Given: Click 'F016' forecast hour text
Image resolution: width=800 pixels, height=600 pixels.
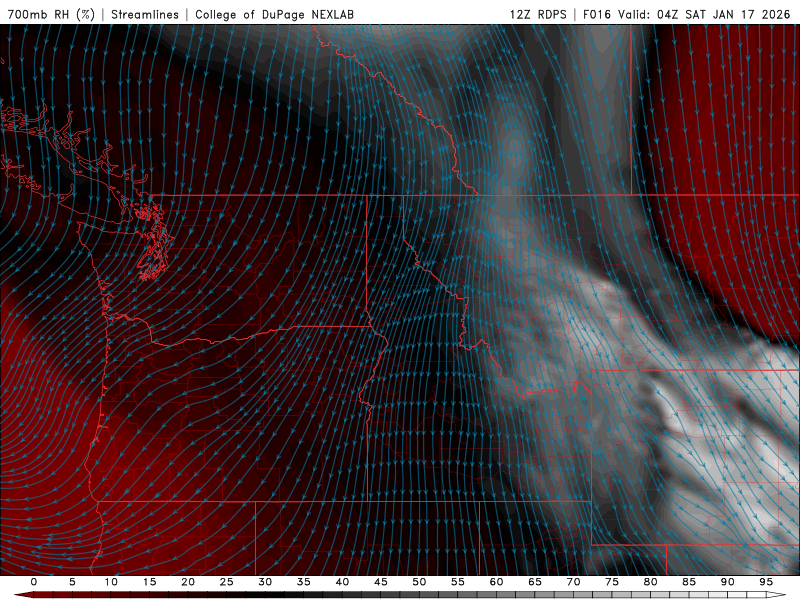Looking at the screenshot, I should pos(596,14).
